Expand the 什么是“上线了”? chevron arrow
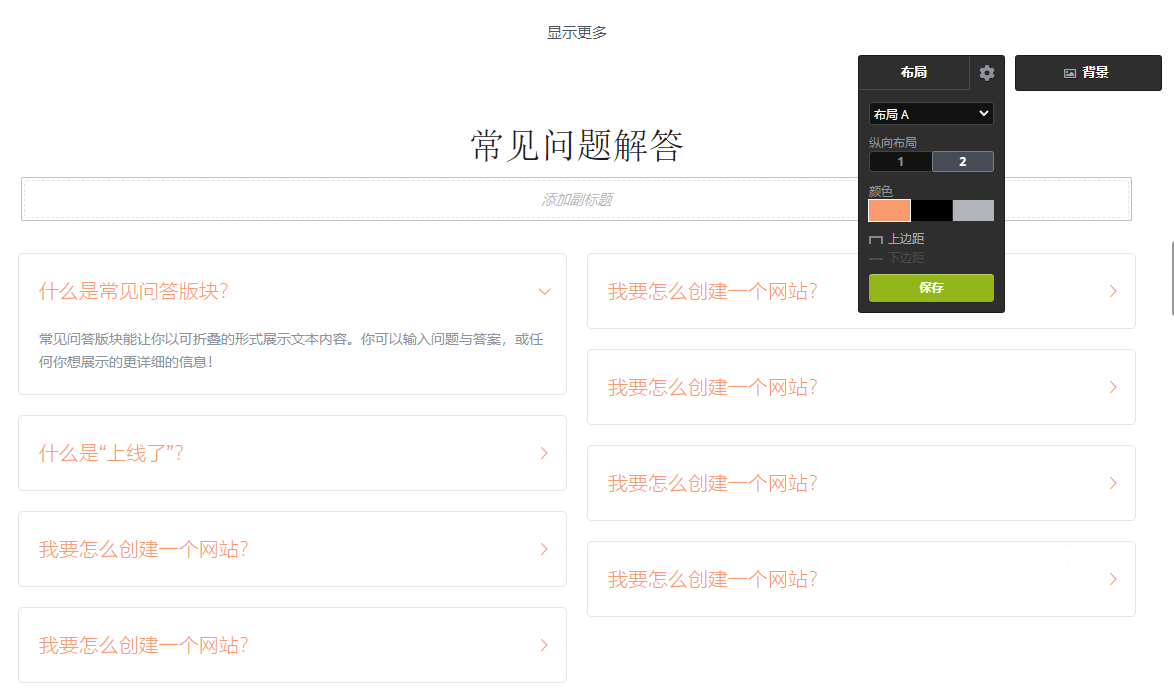The width and height of the screenshot is (1174, 696). point(544,454)
